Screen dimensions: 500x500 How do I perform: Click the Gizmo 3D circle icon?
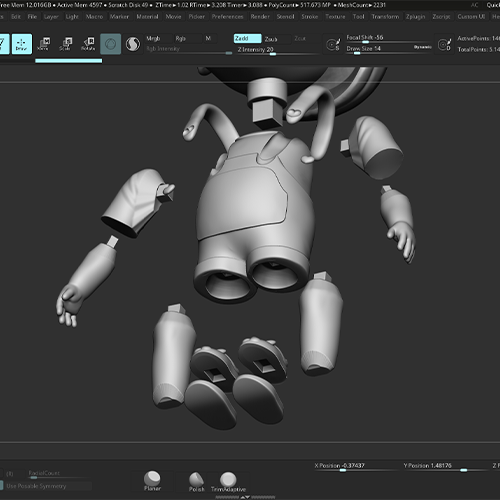pos(110,44)
